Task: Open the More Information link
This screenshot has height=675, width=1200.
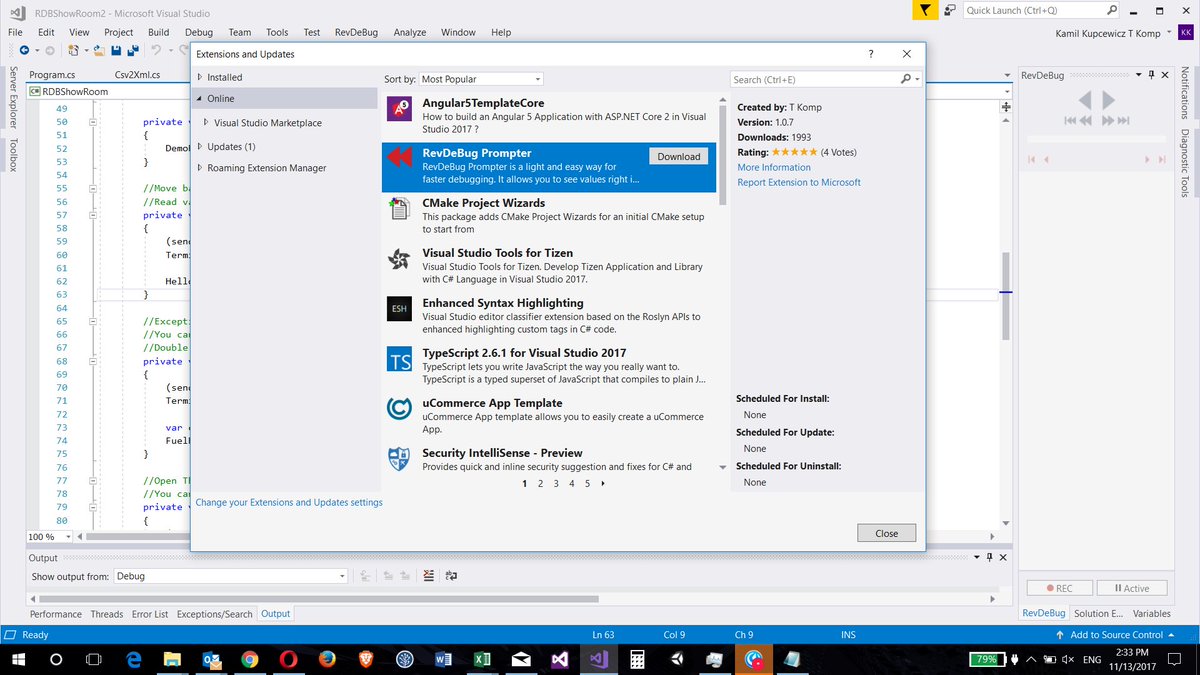Action: click(x=774, y=167)
